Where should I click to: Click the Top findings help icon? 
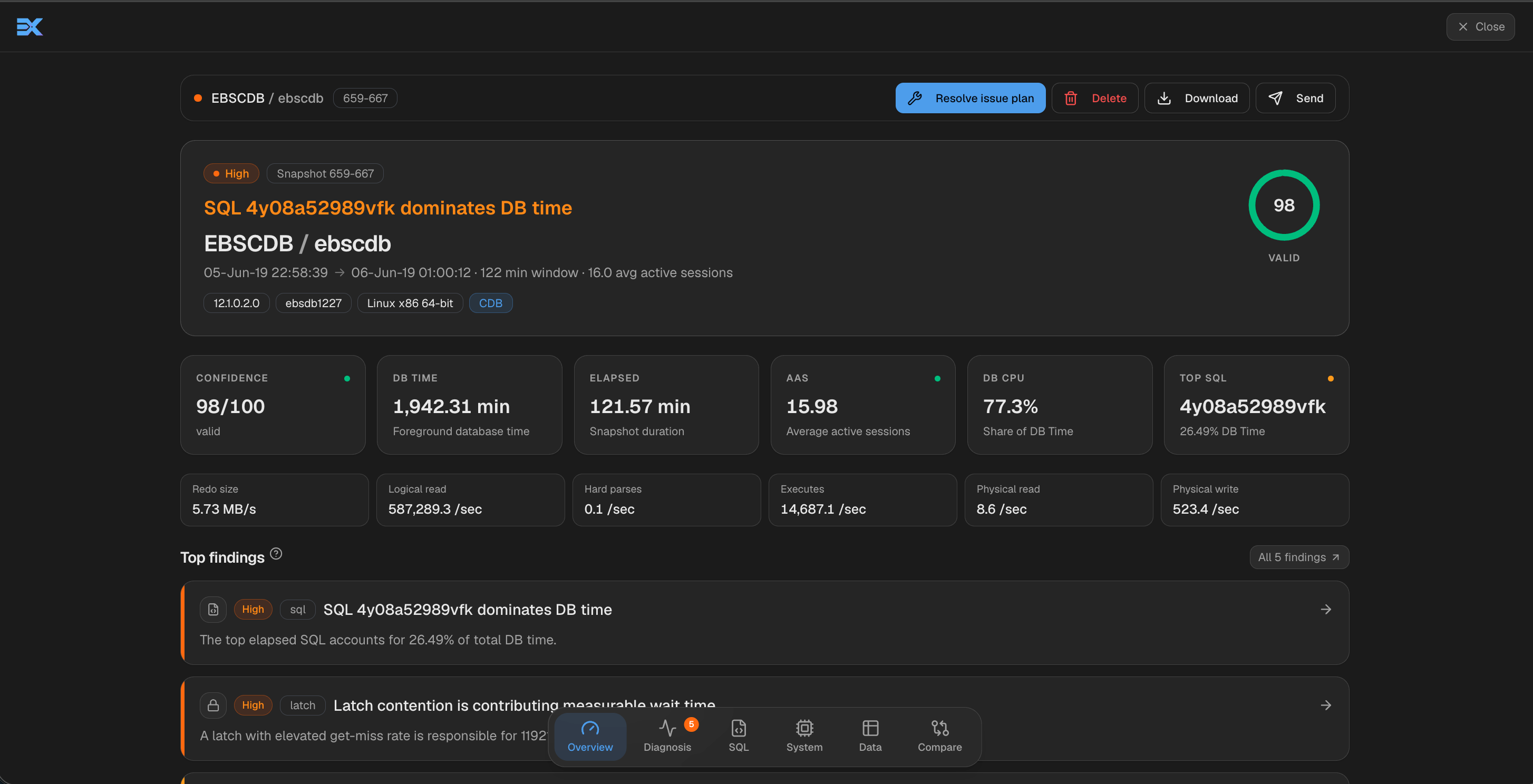(276, 554)
